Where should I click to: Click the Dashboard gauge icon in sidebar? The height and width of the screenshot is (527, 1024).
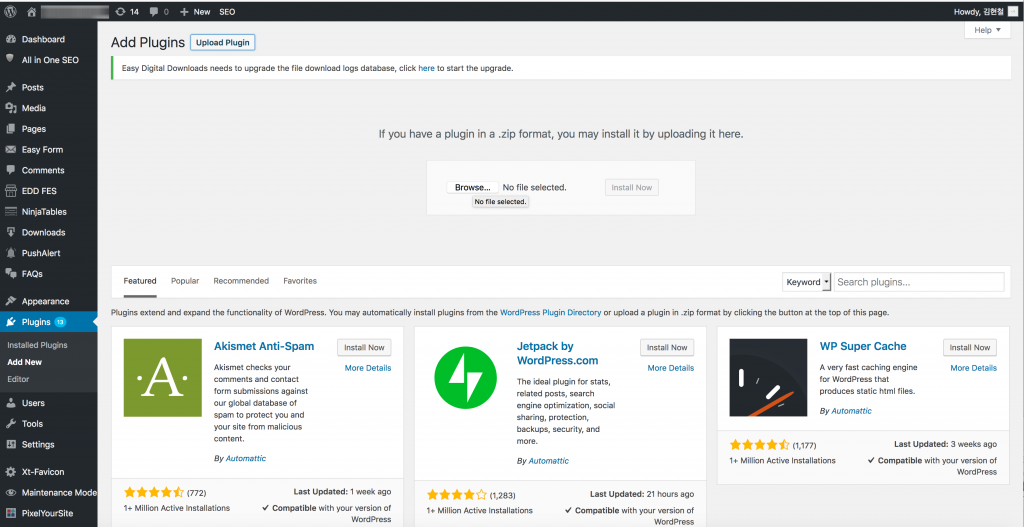click(x=10, y=39)
